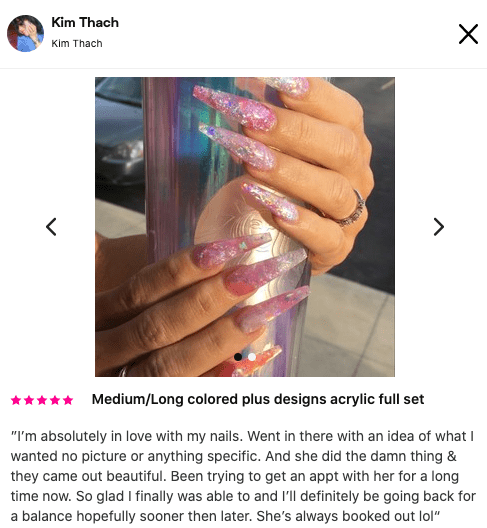
Task: Click the first pink rating star
Action: [16, 400]
